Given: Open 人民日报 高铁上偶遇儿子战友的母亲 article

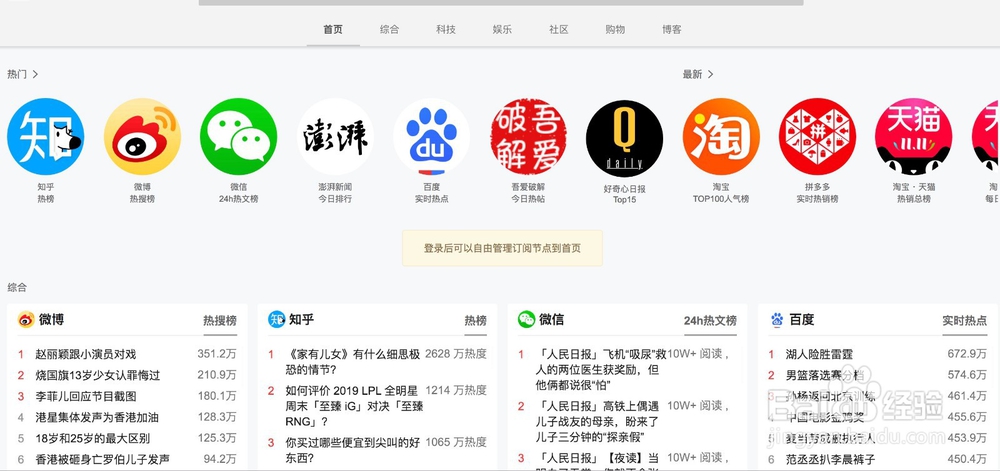Looking at the screenshot, I should click(598, 421).
